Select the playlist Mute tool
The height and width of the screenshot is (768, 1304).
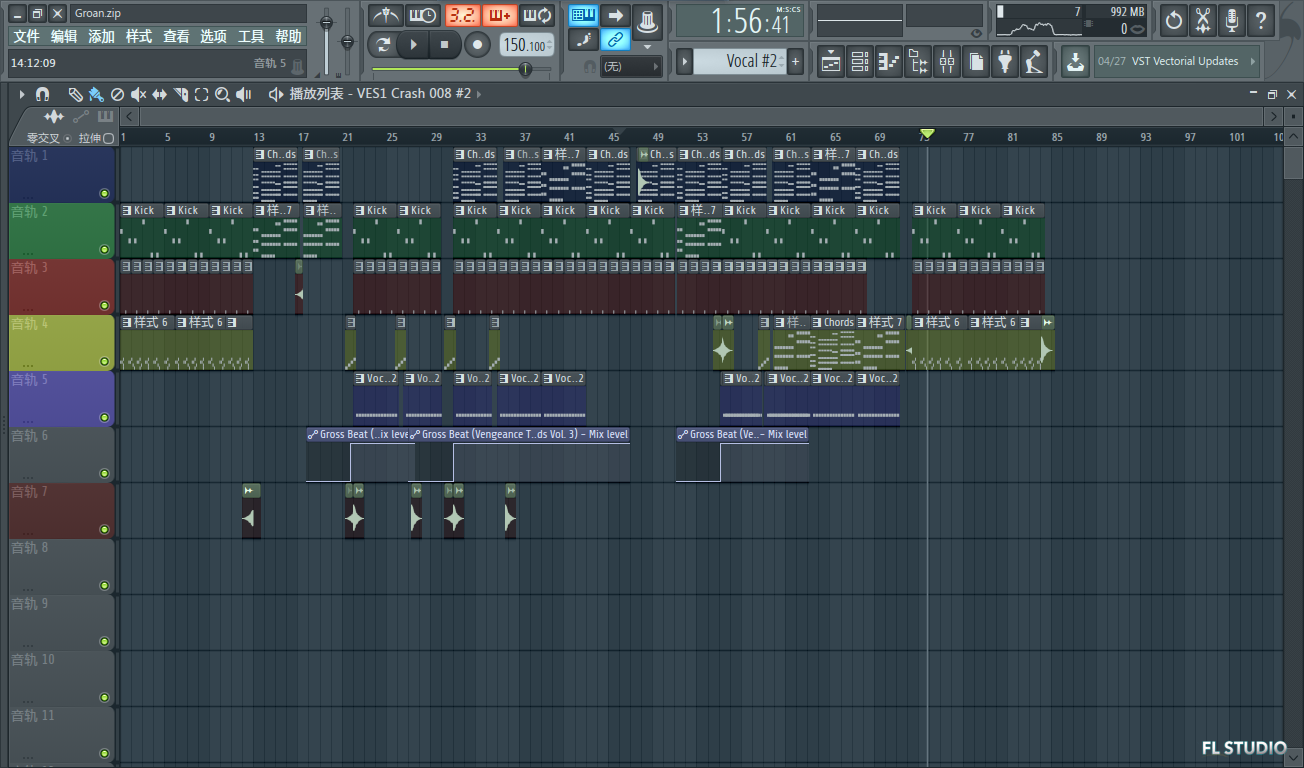[x=138, y=94]
